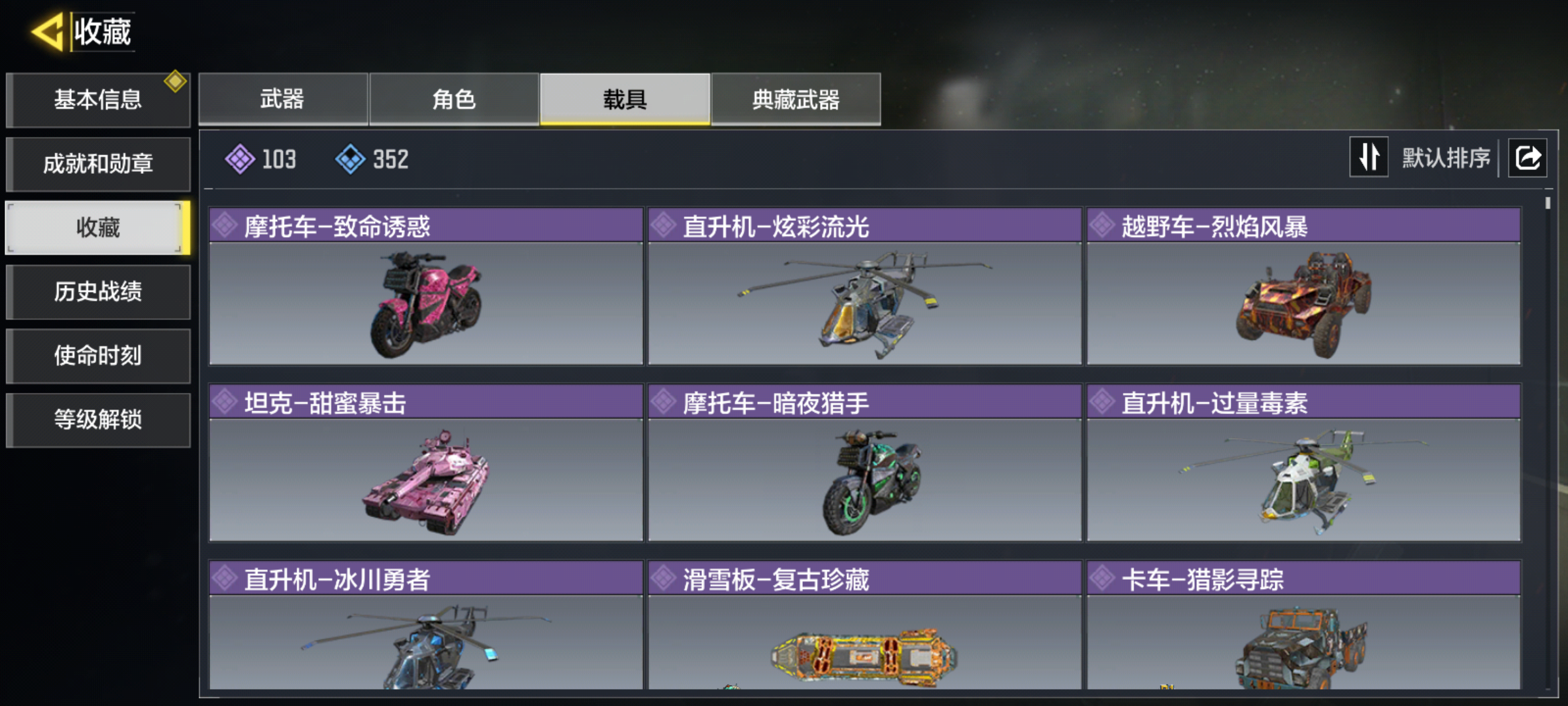Click the blue diamond 352 currency icon
The height and width of the screenshot is (706, 1568).
[x=351, y=159]
